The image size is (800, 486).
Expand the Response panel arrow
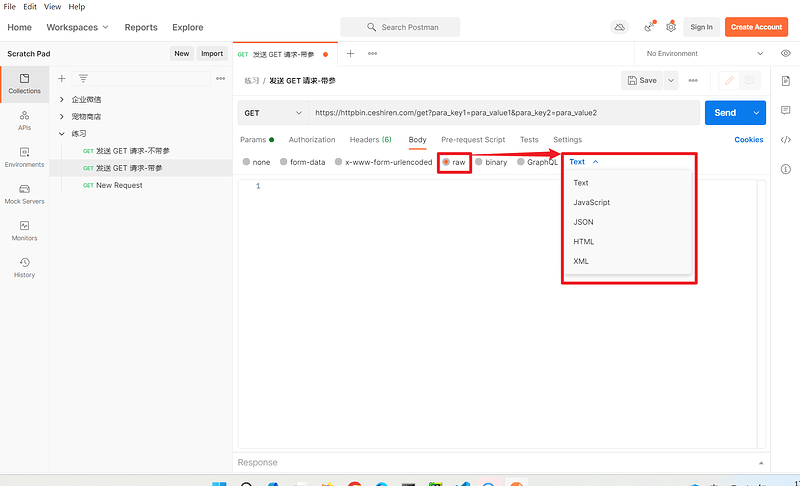[761, 463]
